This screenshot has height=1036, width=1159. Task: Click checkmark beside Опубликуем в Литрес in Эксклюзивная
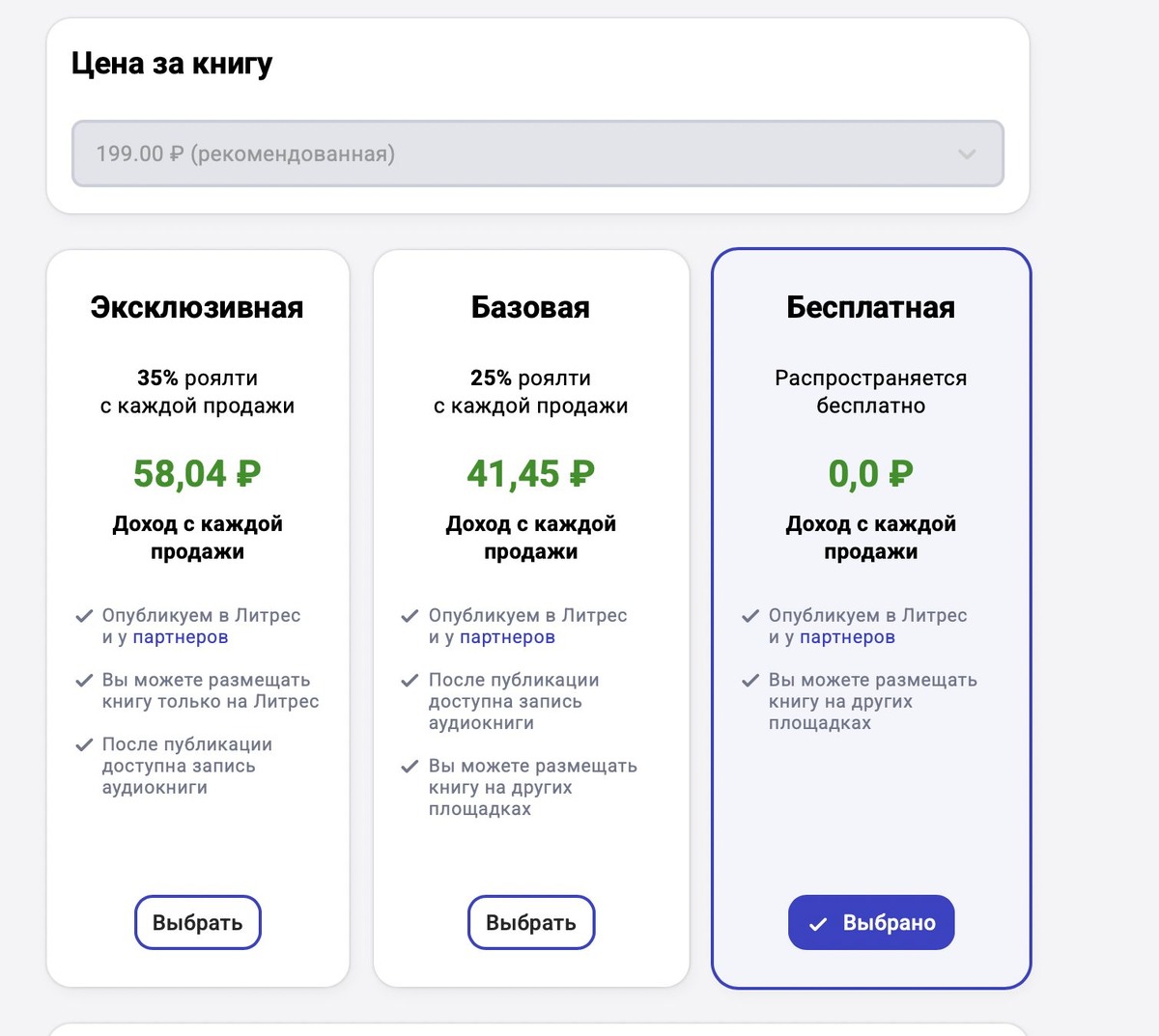(84, 616)
